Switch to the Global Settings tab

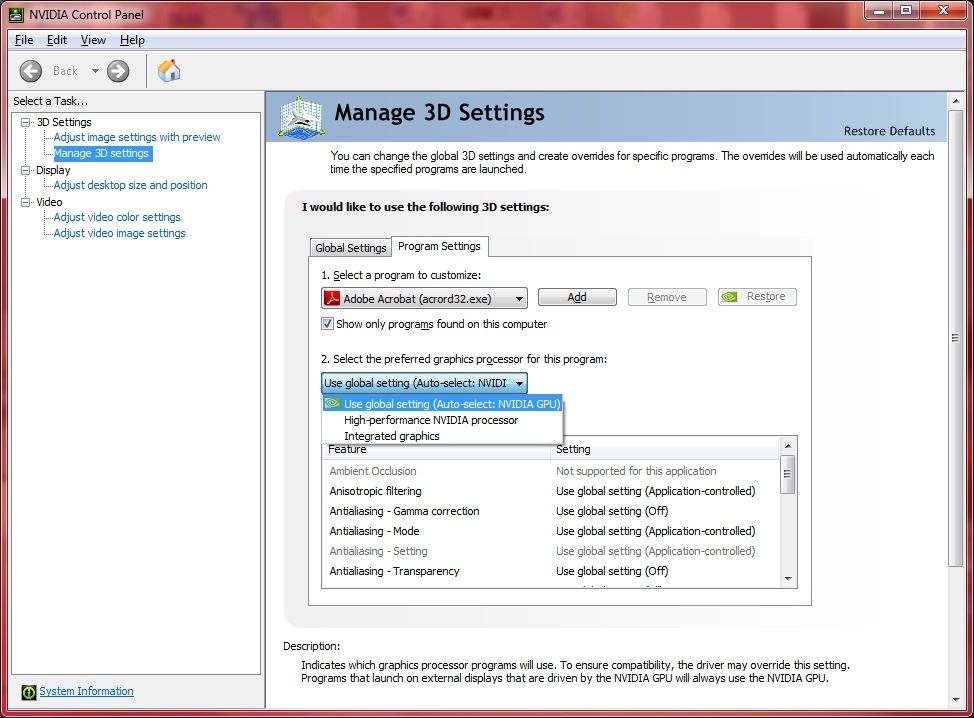350,248
